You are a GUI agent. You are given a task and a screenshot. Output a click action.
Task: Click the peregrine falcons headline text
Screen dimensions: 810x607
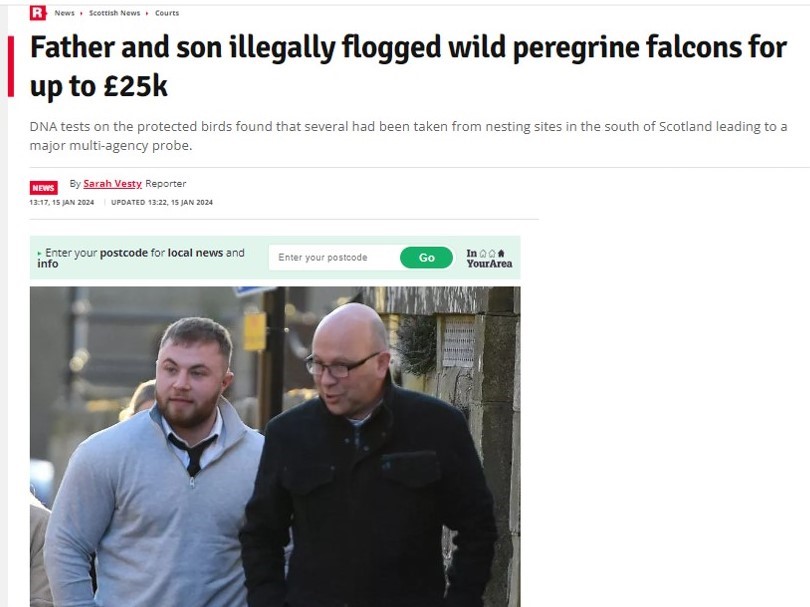[408, 66]
